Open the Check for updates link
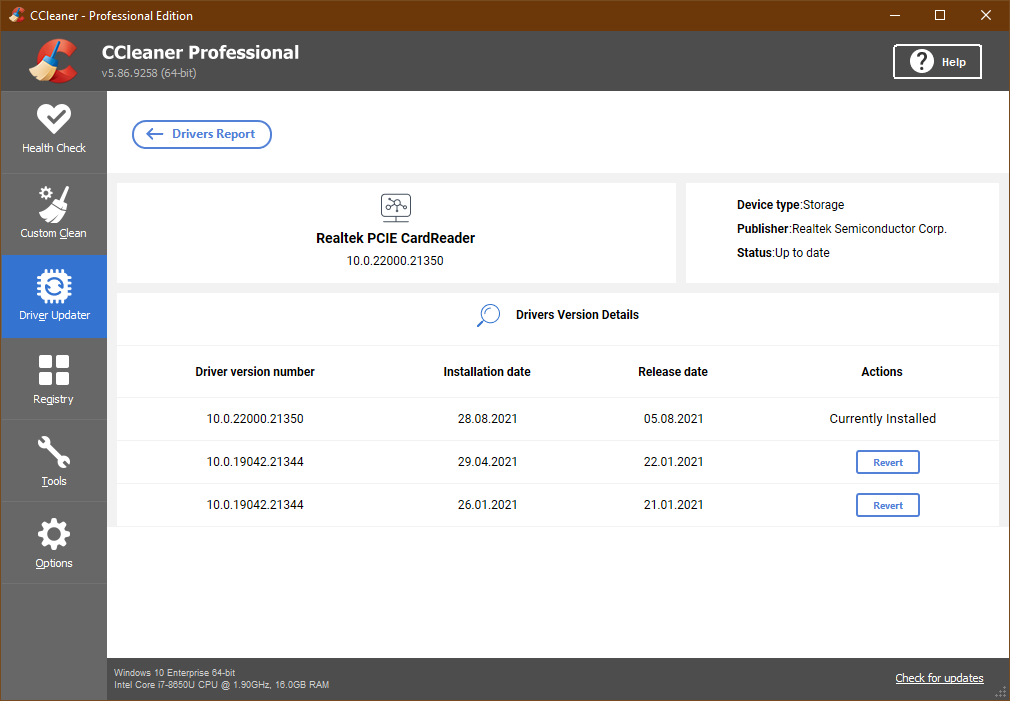1010x701 pixels. [939, 678]
